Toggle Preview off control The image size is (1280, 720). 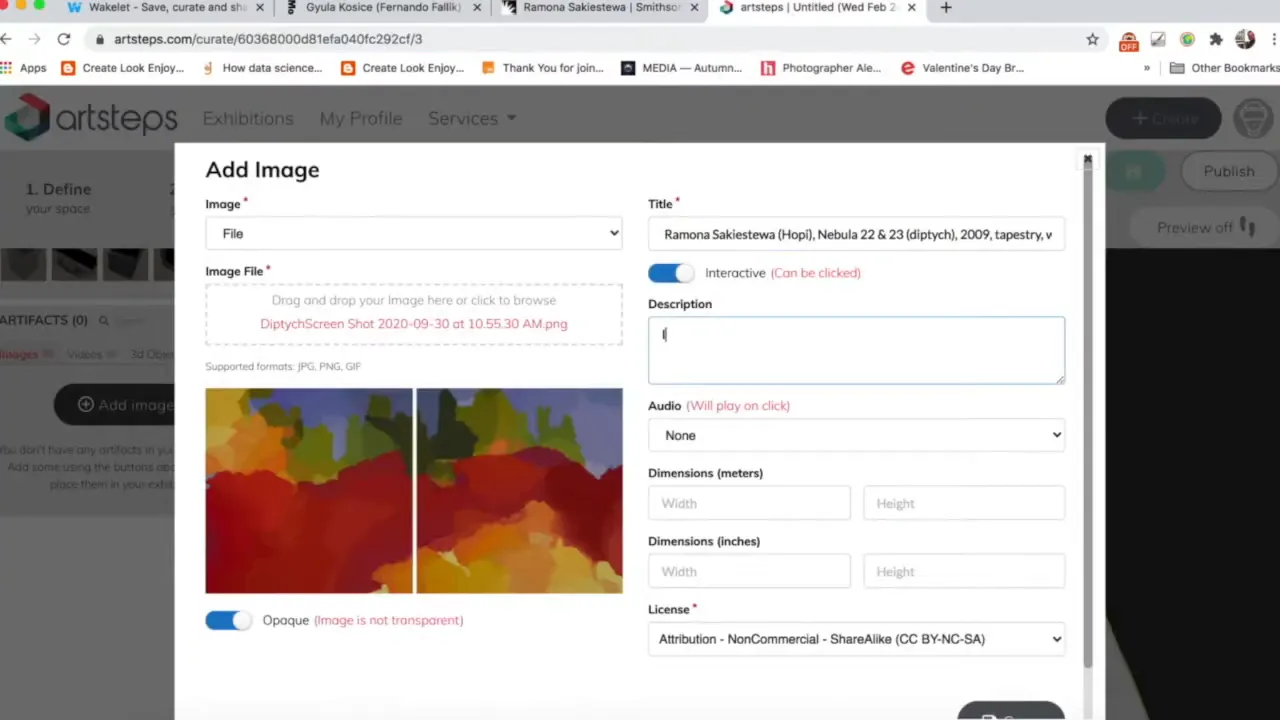coord(1205,227)
